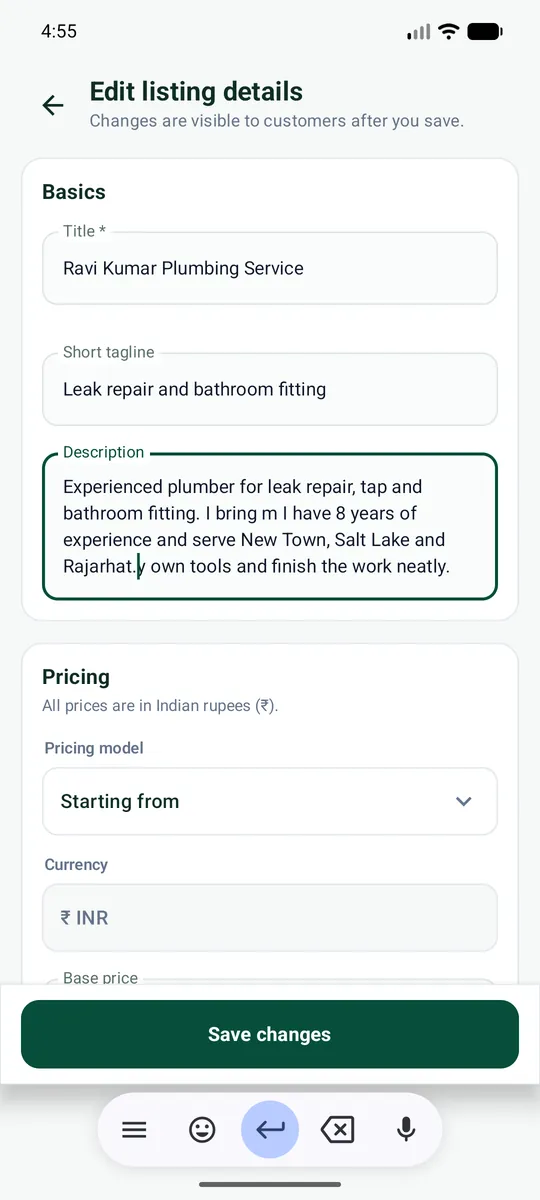
Task: Tap the backspace delete icon
Action: [338, 1130]
